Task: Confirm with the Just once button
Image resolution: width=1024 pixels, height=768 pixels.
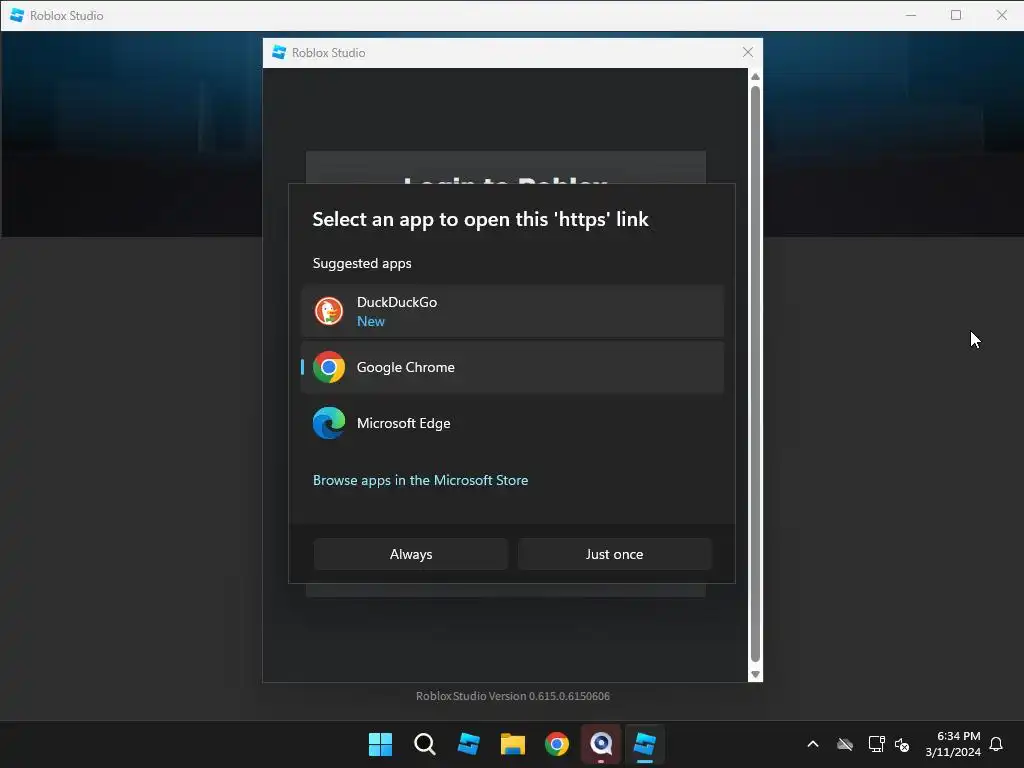Action: coord(615,554)
